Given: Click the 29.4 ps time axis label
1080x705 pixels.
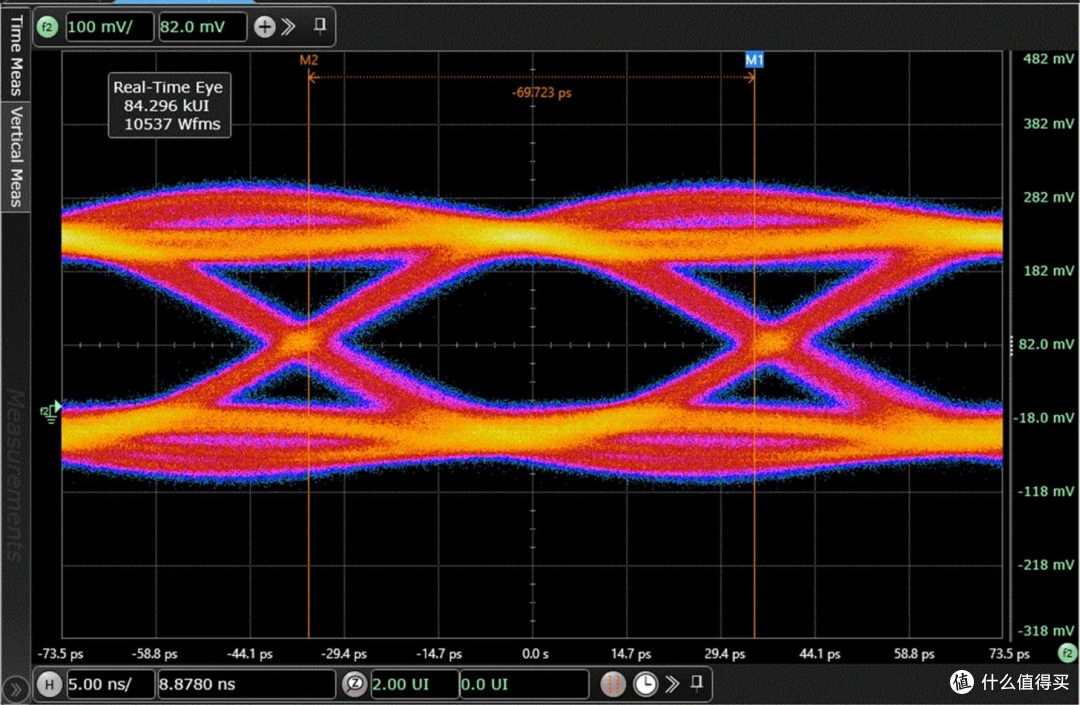Looking at the screenshot, I should click(724, 653).
